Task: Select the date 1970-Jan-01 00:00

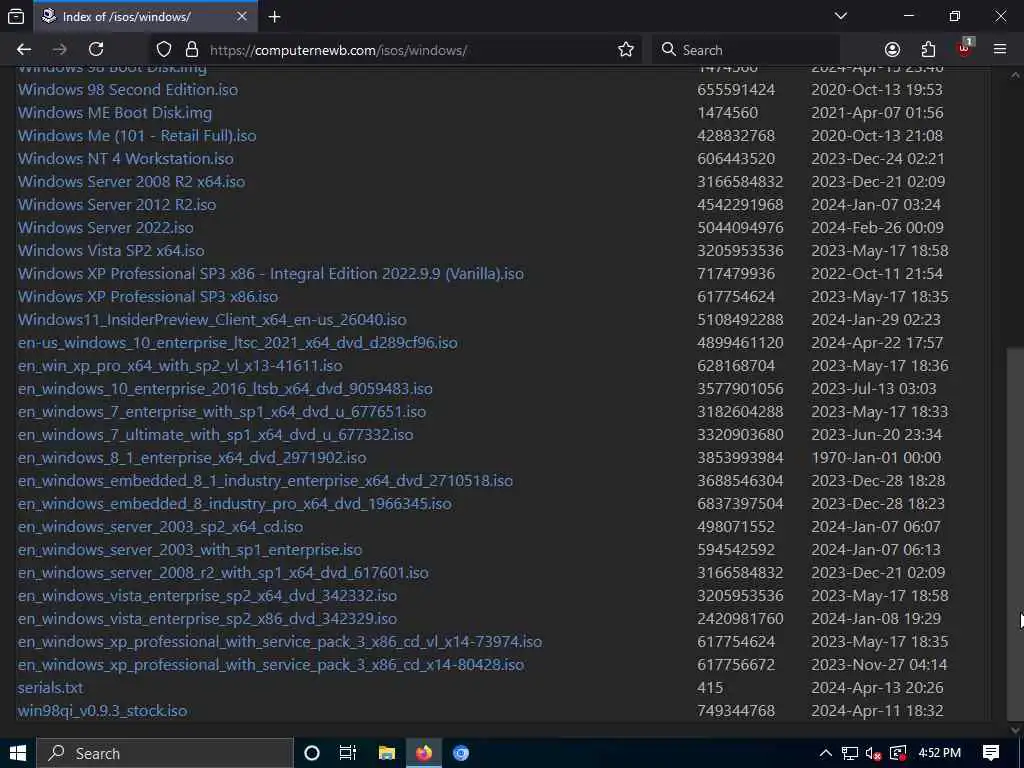Action: pyautogui.click(x=876, y=458)
